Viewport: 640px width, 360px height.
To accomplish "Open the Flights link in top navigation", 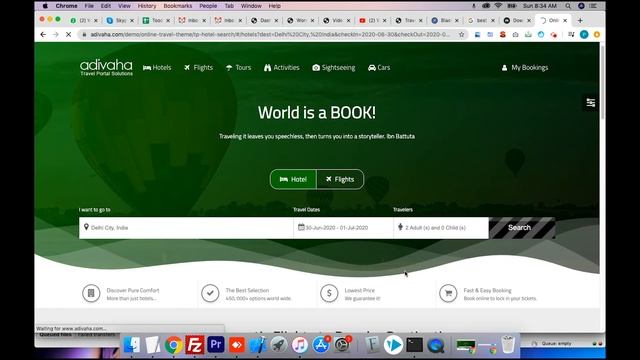I will [x=198, y=68].
